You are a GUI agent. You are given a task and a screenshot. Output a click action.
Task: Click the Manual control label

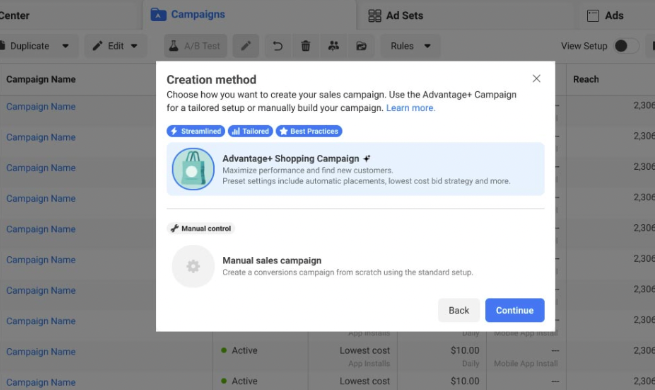pyautogui.click(x=201, y=228)
